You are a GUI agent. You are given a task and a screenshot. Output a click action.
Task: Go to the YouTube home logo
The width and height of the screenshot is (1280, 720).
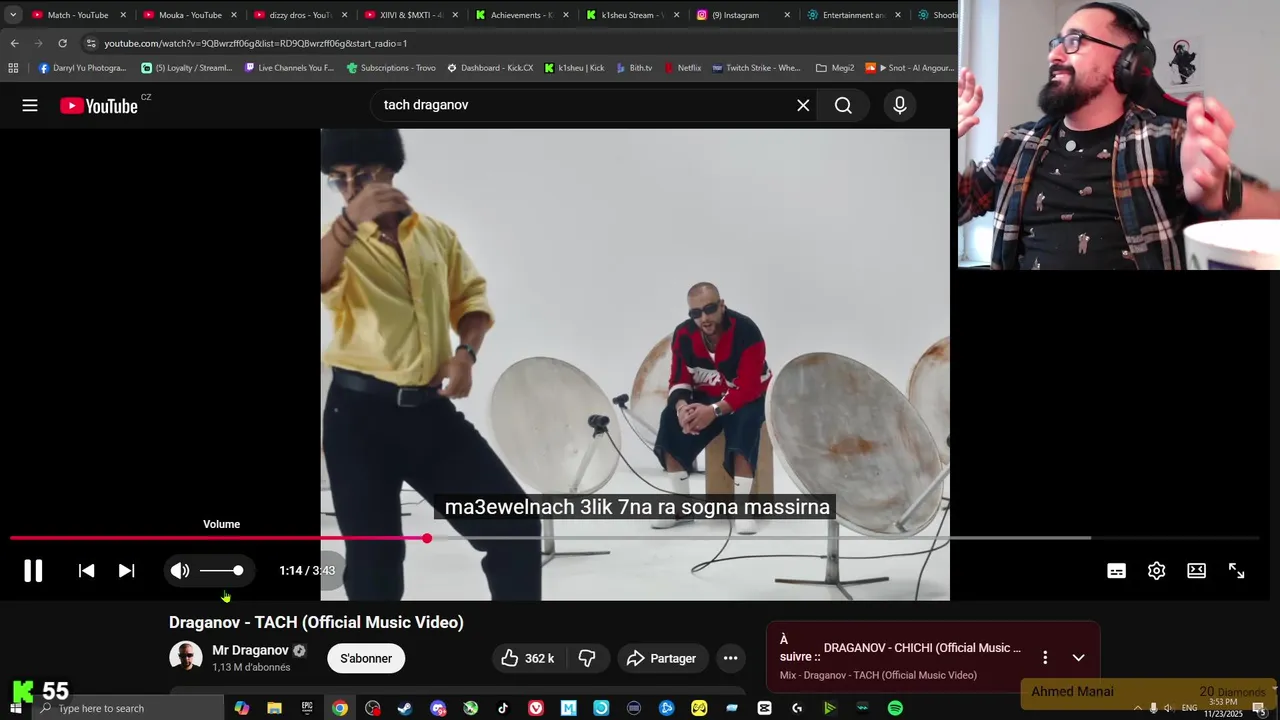[99, 105]
